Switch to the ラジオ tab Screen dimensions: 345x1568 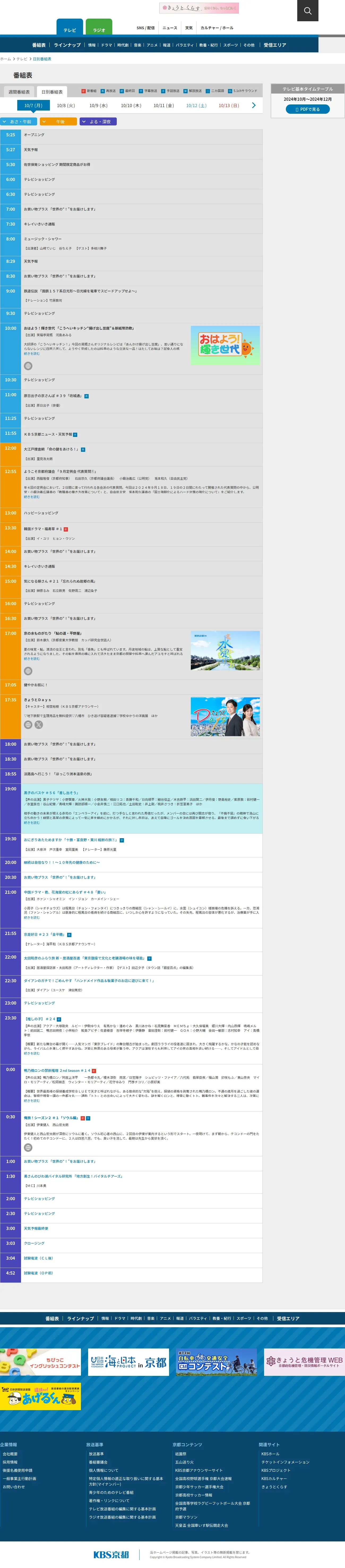(x=99, y=27)
